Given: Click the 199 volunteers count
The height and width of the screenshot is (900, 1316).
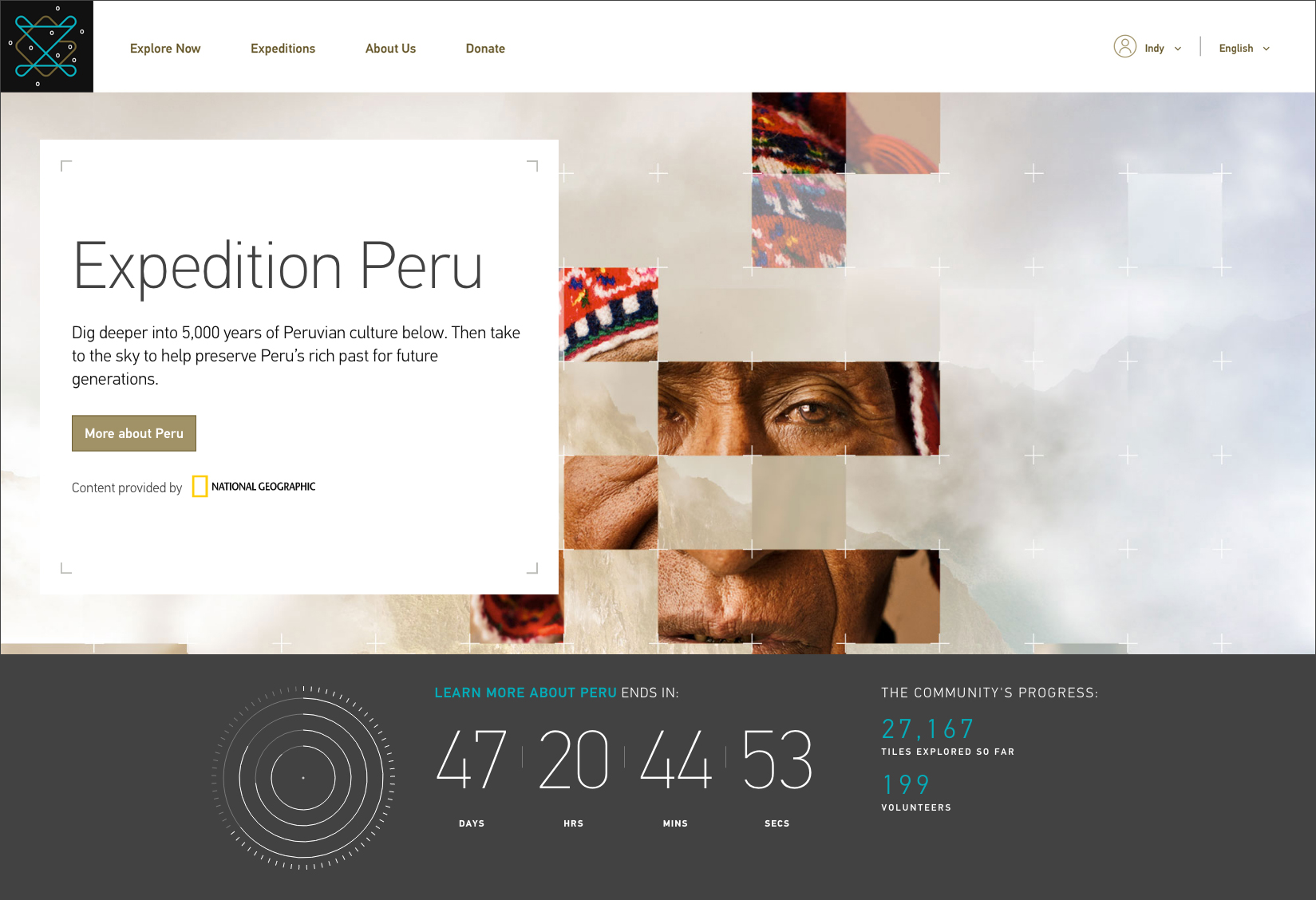Looking at the screenshot, I should coord(906,784).
